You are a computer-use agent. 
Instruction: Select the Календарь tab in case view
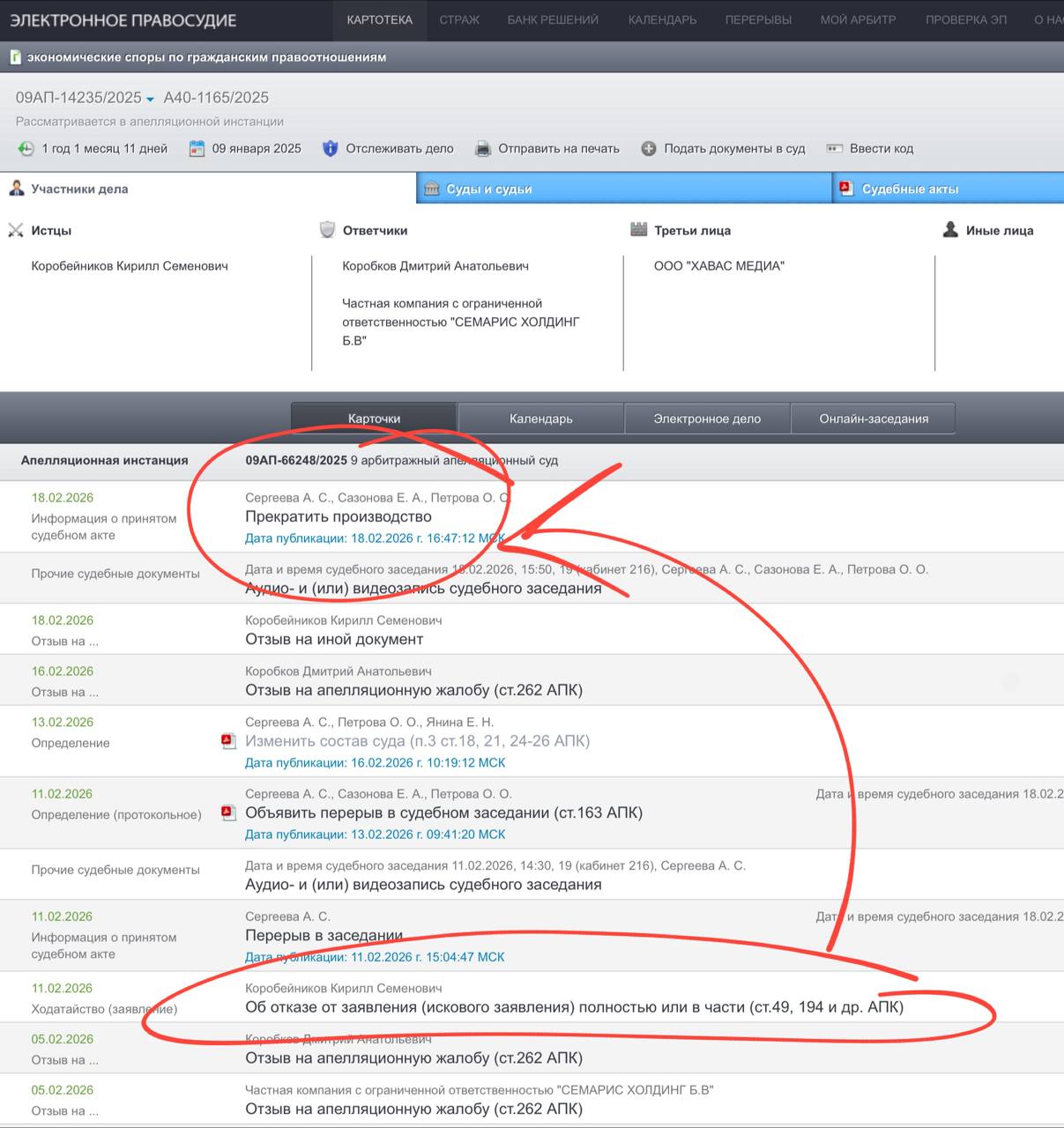[540, 419]
